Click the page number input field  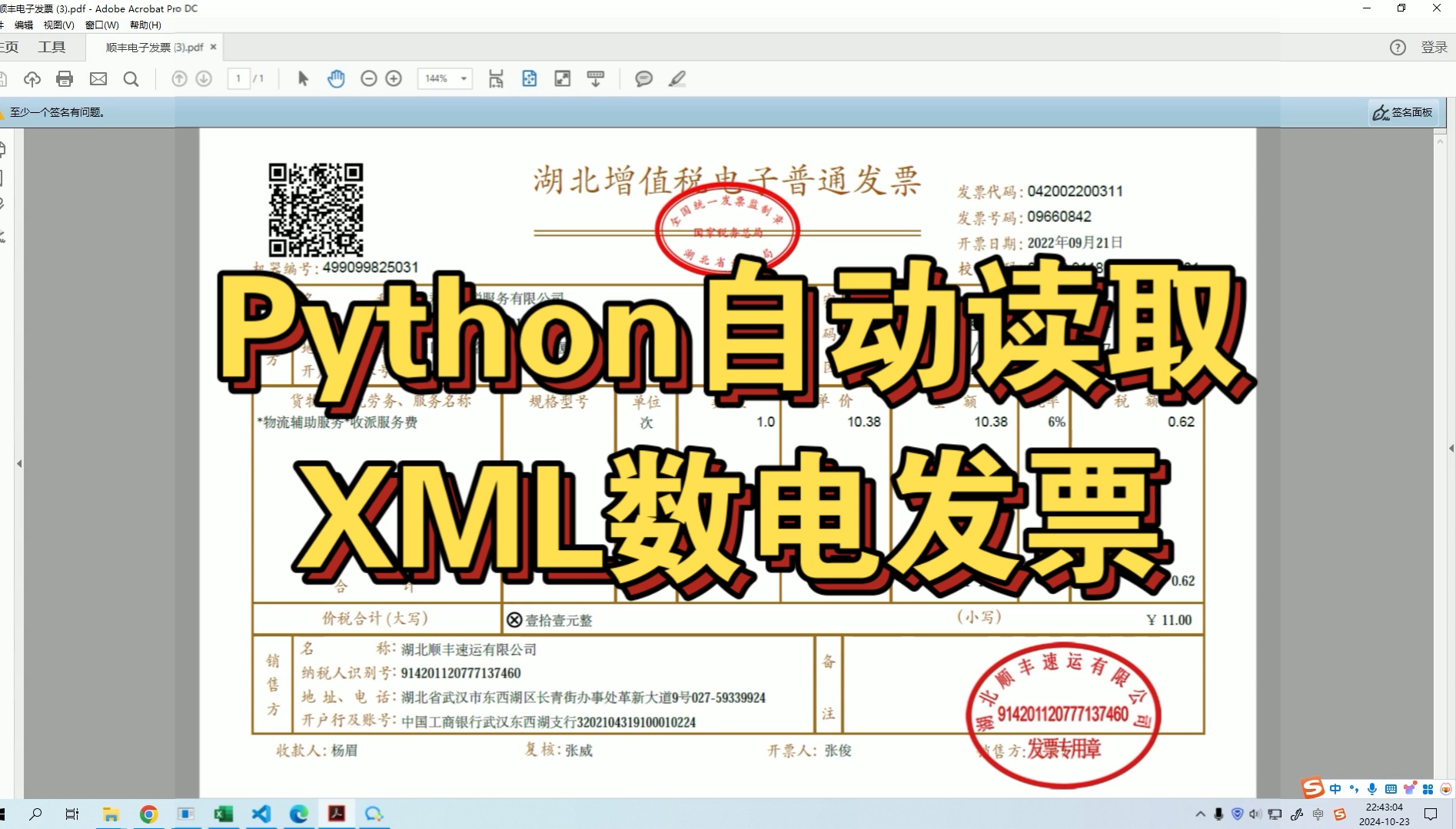[x=239, y=79]
